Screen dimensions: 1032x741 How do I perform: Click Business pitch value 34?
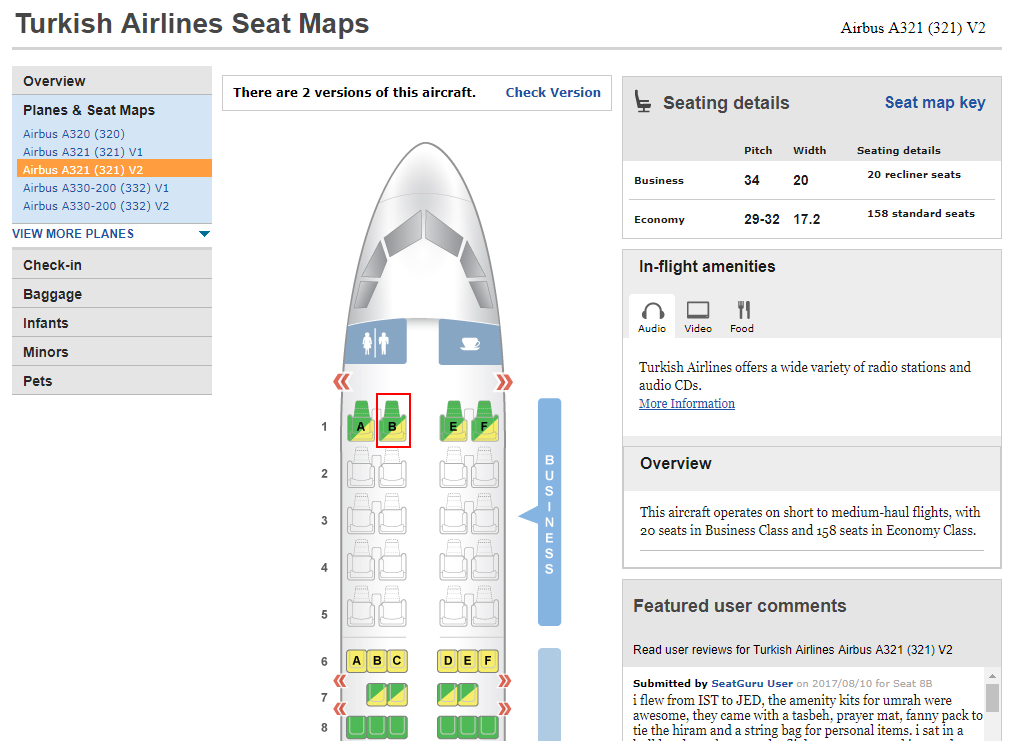(752, 180)
